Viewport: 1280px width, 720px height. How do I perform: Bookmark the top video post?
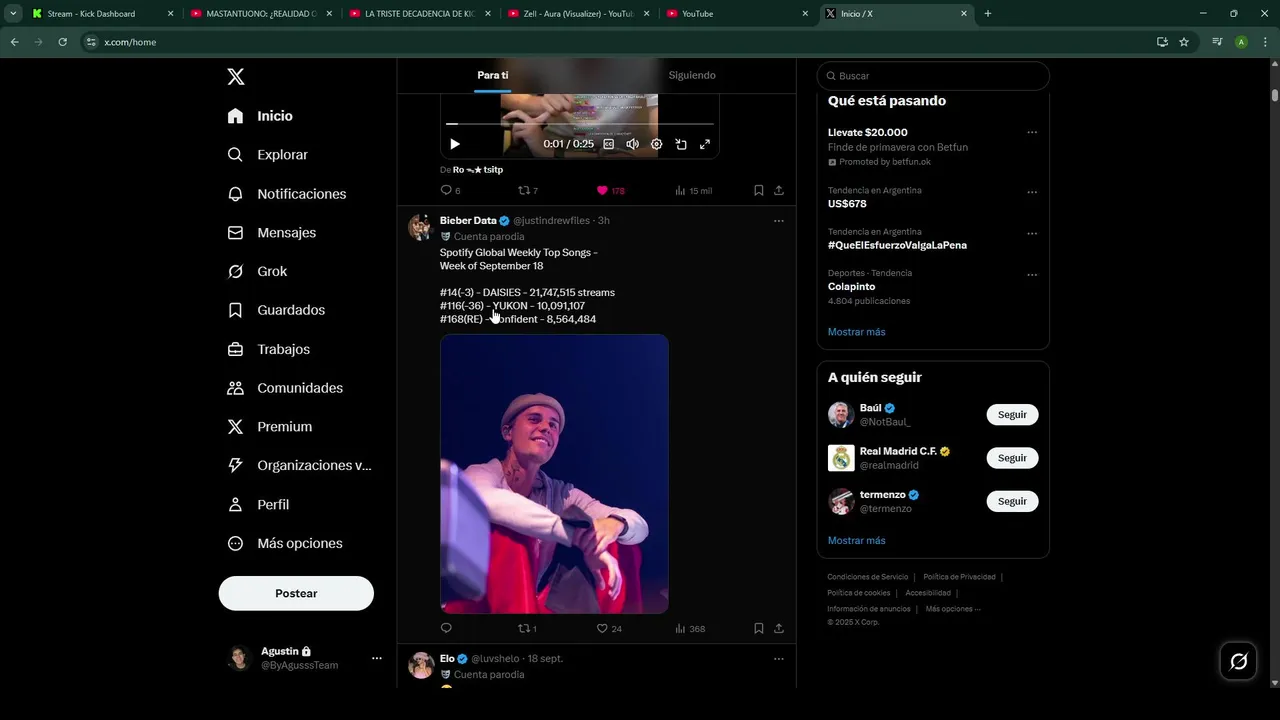point(758,190)
